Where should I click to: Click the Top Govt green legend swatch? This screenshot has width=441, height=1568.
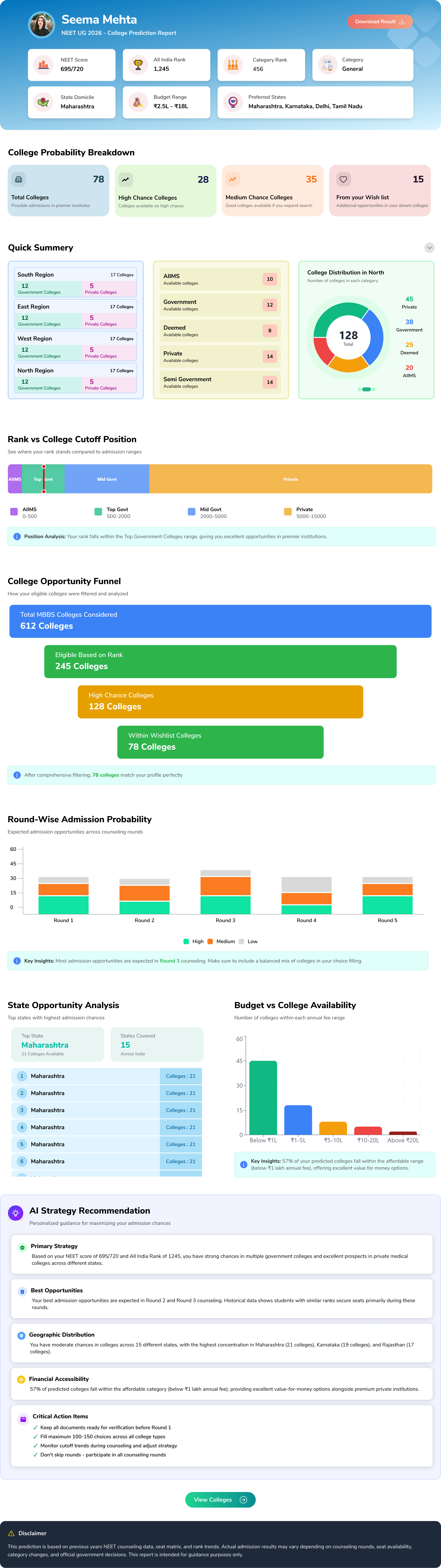coord(99,512)
